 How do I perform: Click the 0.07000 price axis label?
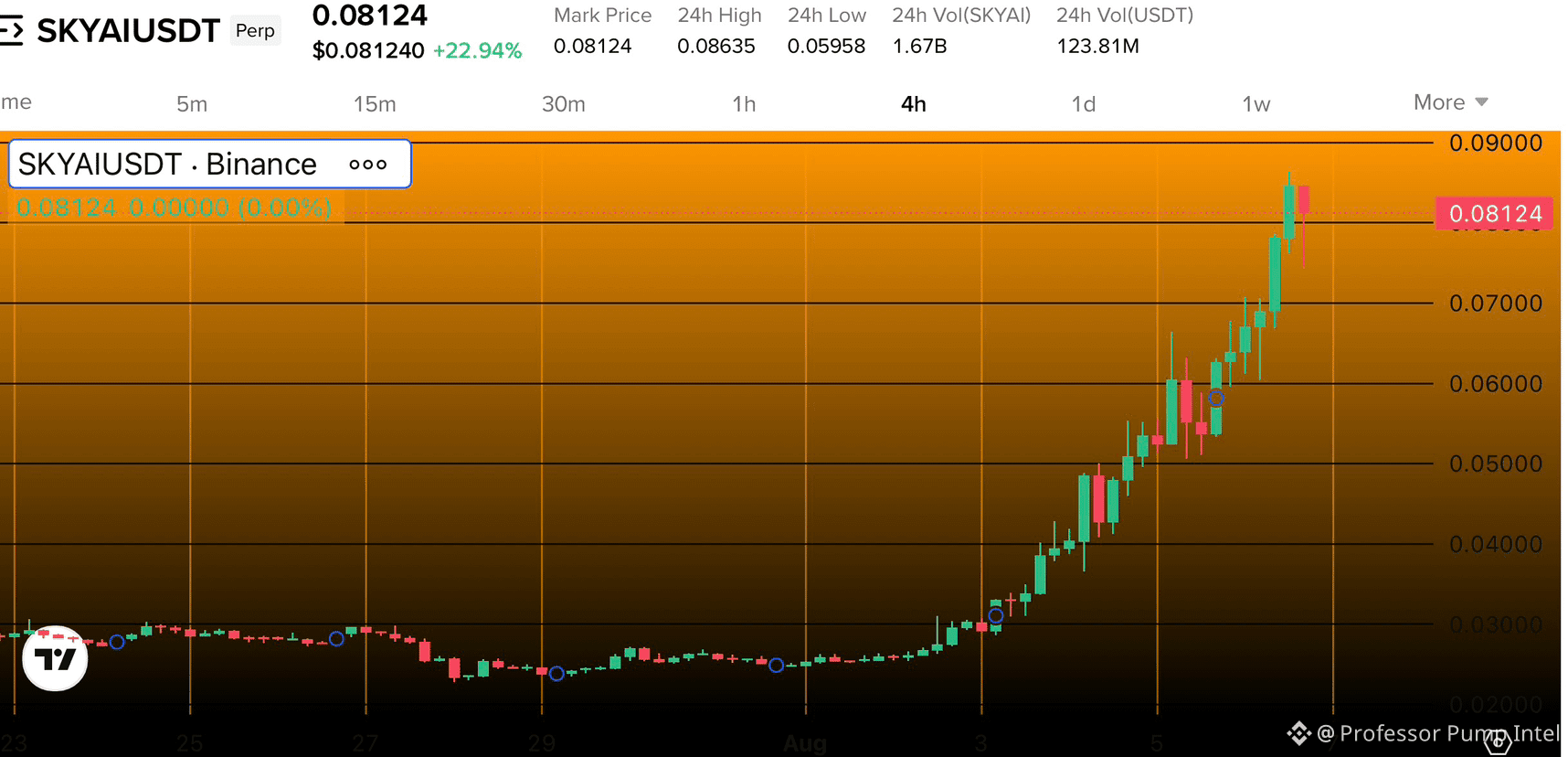click(x=1496, y=303)
